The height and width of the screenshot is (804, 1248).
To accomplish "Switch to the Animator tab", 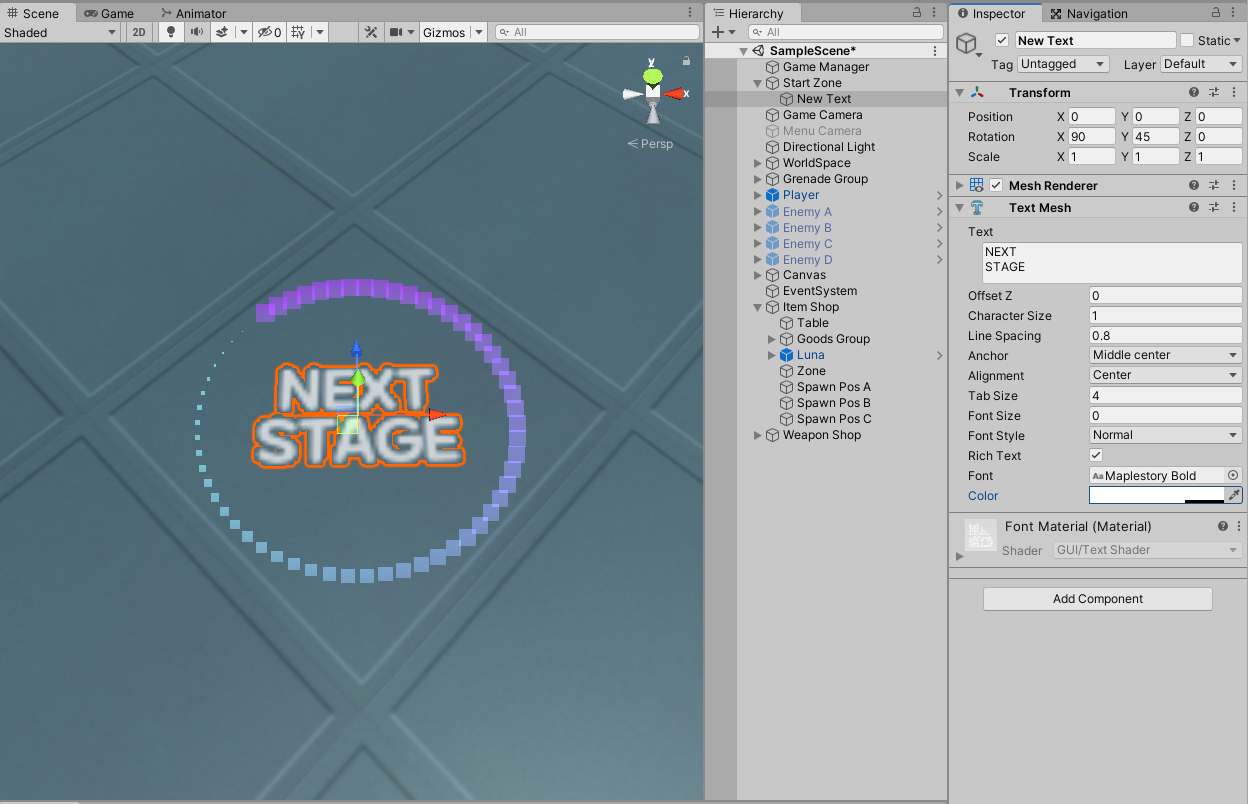I will [x=192, y=13].
